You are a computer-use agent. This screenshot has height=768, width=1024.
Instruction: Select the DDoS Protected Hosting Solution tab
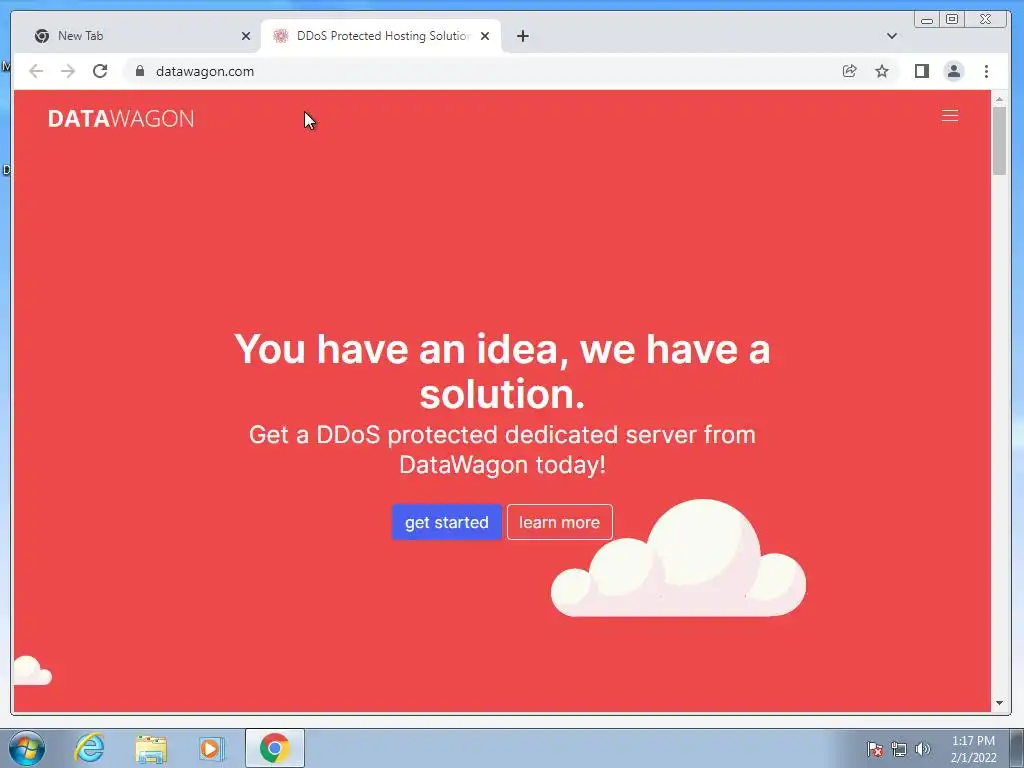[x=382, y=36]
